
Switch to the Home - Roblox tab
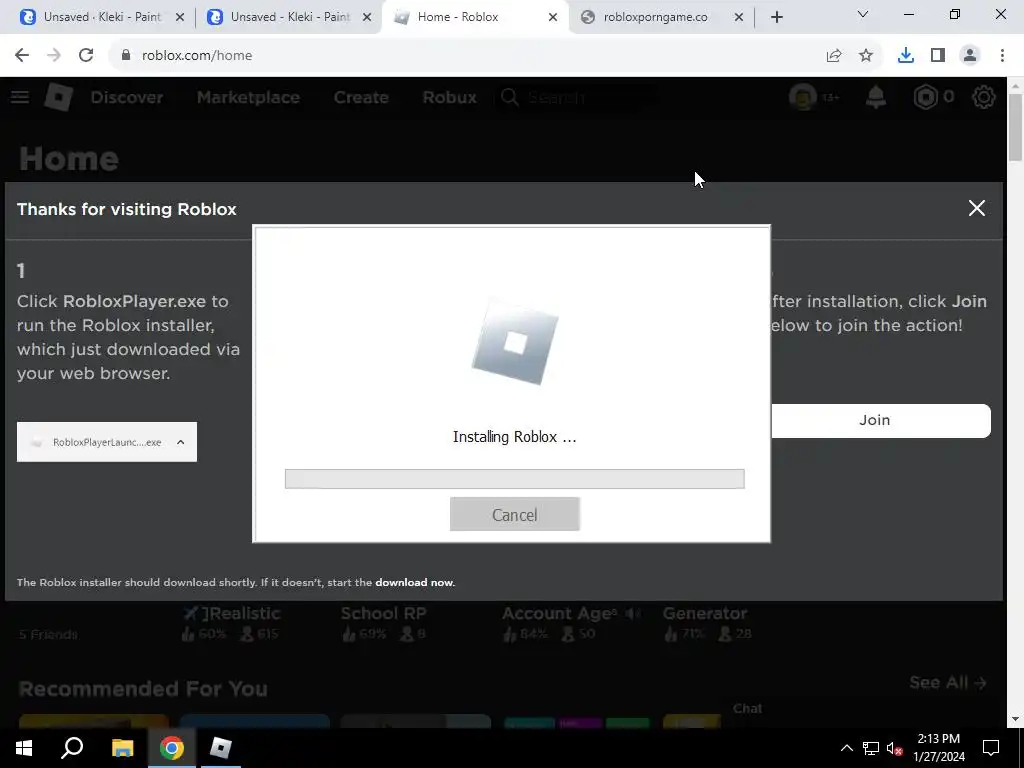point(457,17)
